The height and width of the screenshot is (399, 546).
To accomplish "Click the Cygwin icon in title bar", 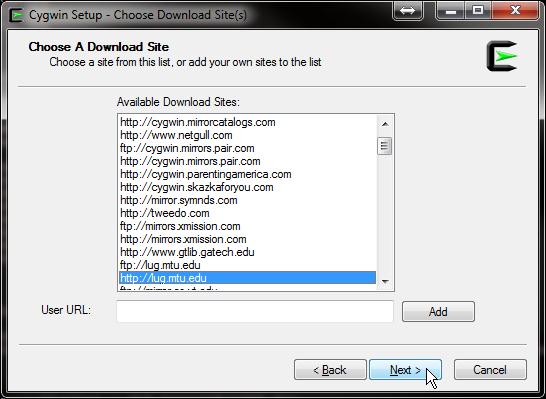I will coord(16,15).
